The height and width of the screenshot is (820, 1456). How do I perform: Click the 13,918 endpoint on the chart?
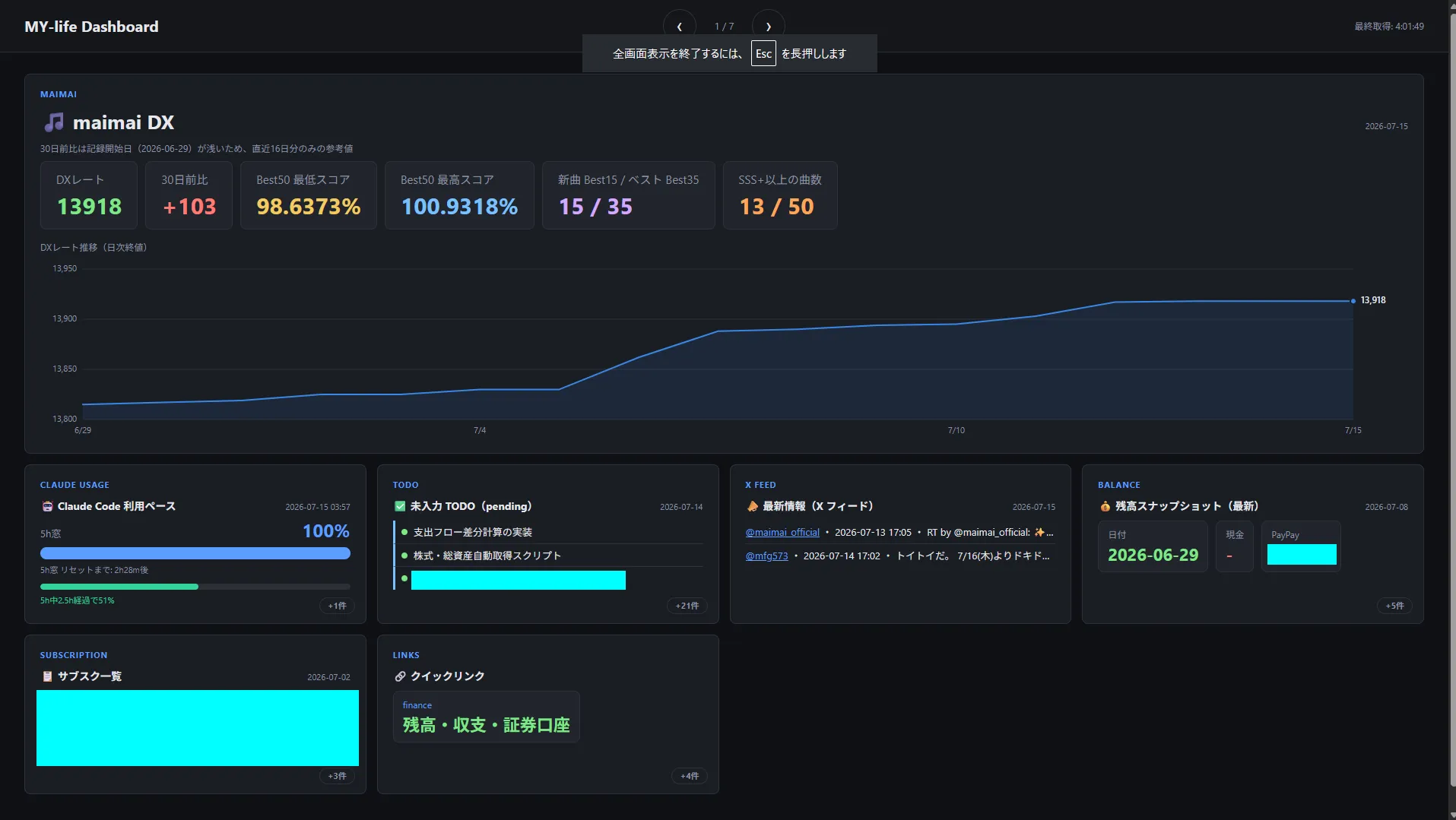(1353, 301)
